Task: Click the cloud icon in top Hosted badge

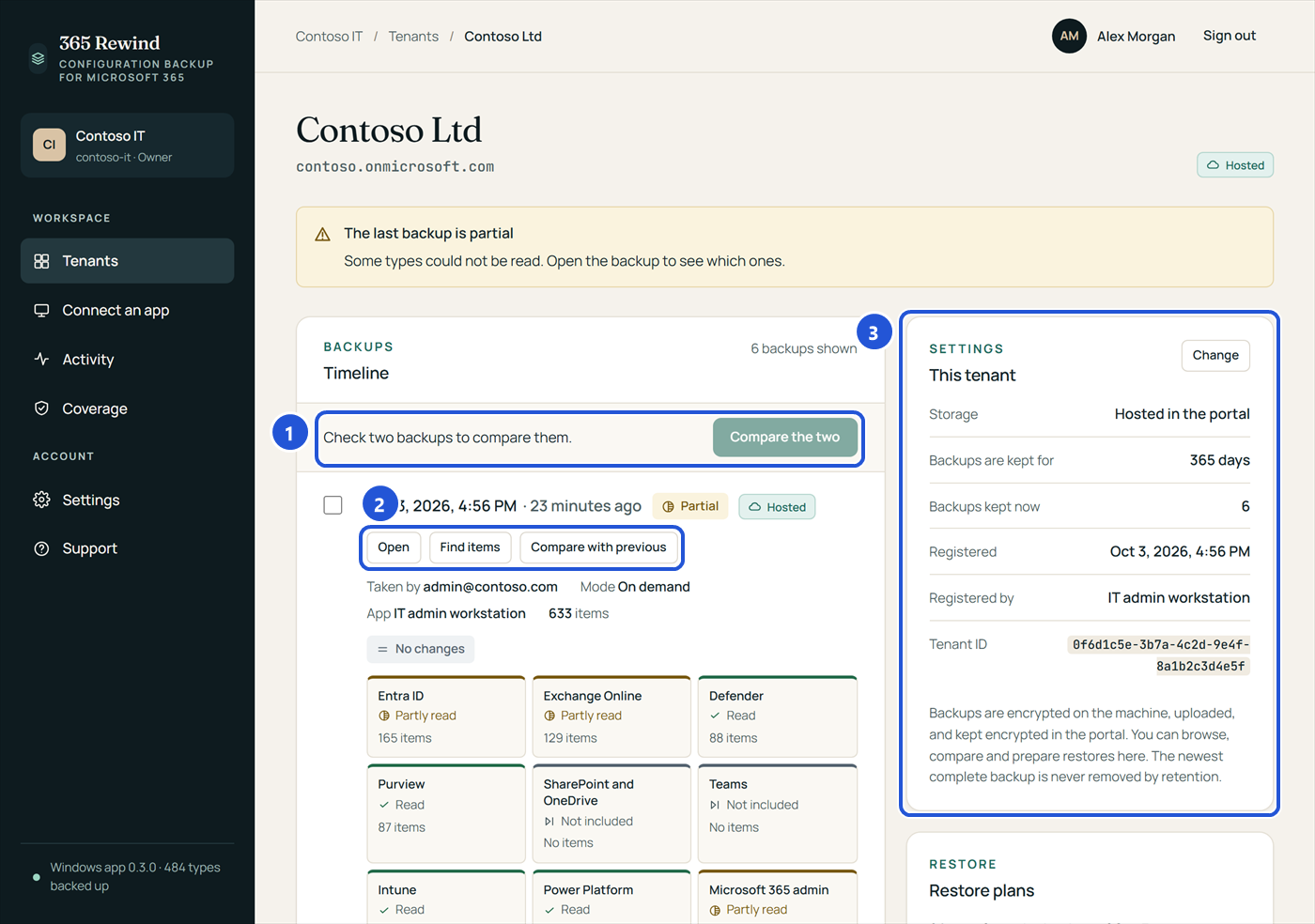Action: click(x=1213, y=165)
